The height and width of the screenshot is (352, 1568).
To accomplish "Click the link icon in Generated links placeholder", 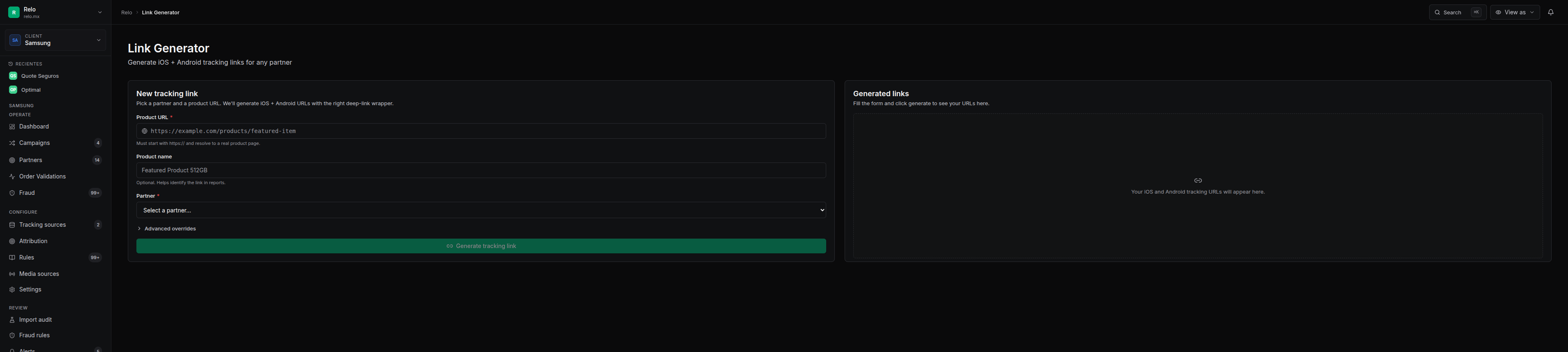I will click(1198, 181).
